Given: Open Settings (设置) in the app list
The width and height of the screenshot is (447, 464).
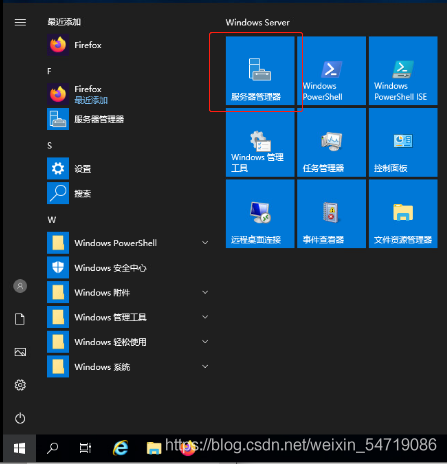Looking at the screenshot, I should click(x=128, y=169).
